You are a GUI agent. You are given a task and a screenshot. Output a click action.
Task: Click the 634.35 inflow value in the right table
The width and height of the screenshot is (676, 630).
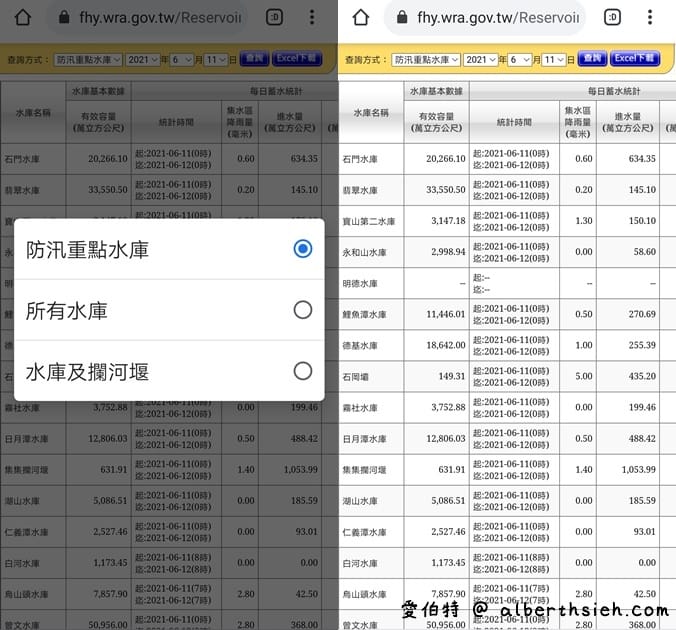(642, 159)
